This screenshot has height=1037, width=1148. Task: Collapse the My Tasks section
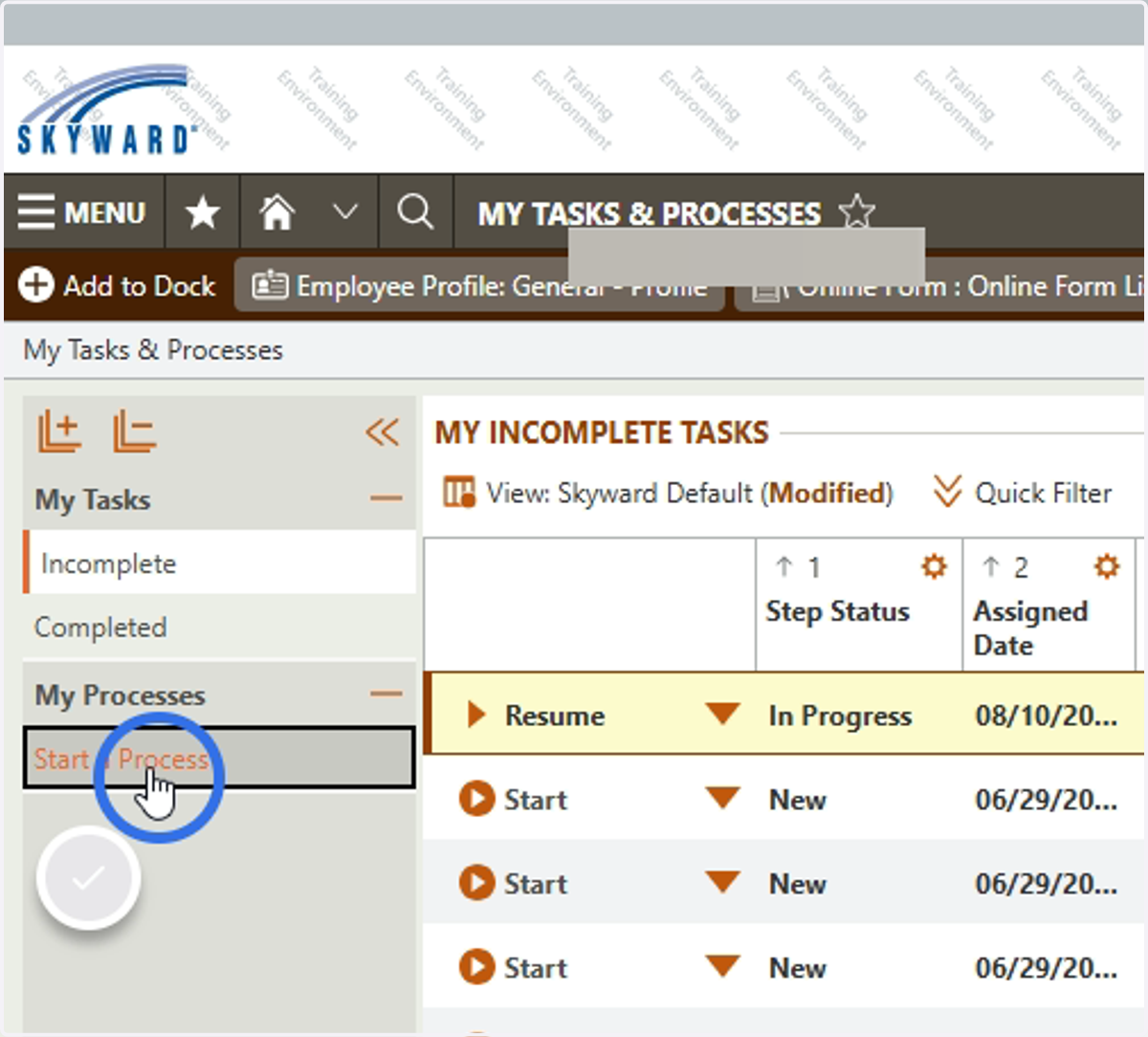386,498
